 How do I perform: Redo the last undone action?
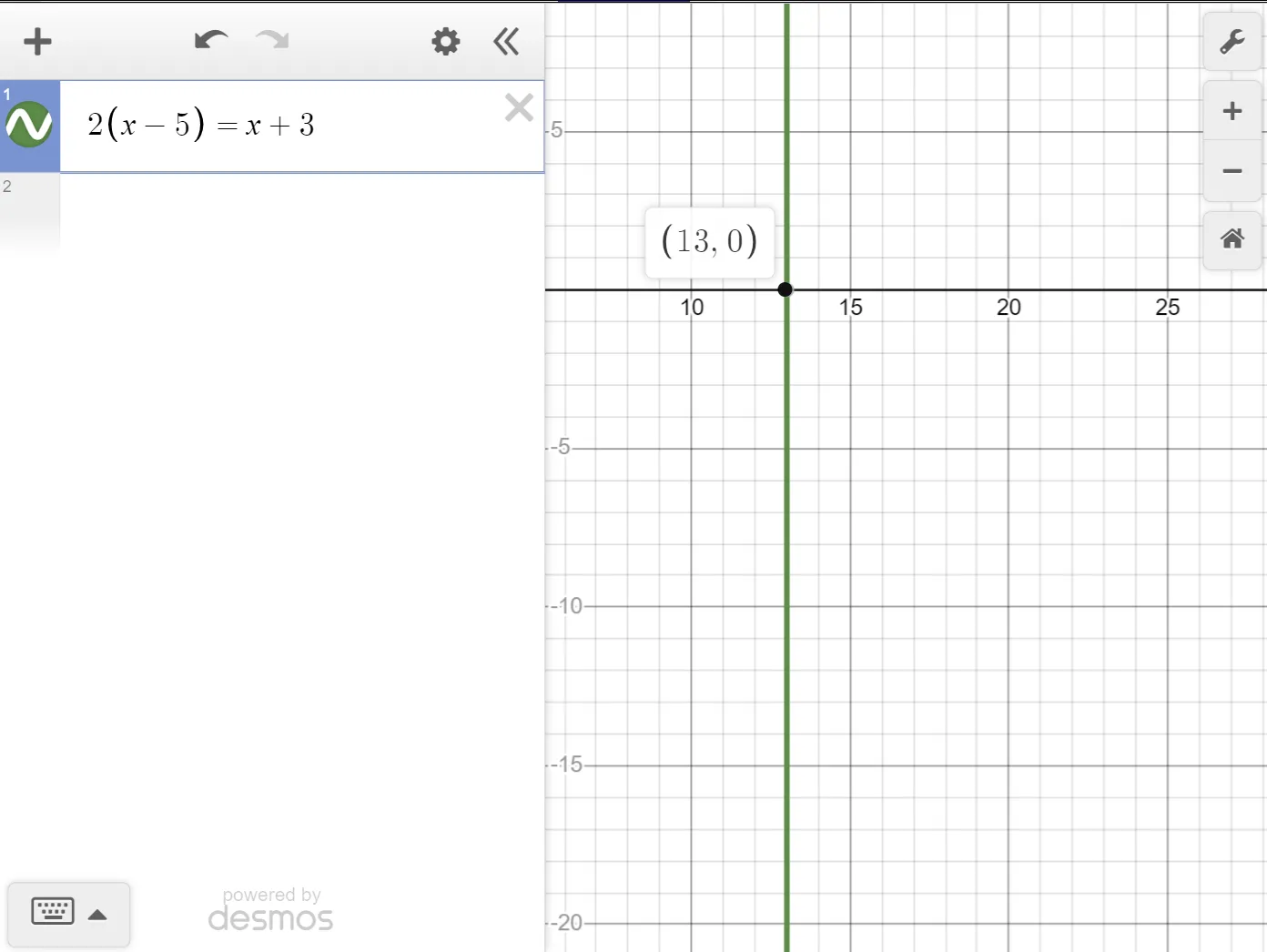point(272,40)
